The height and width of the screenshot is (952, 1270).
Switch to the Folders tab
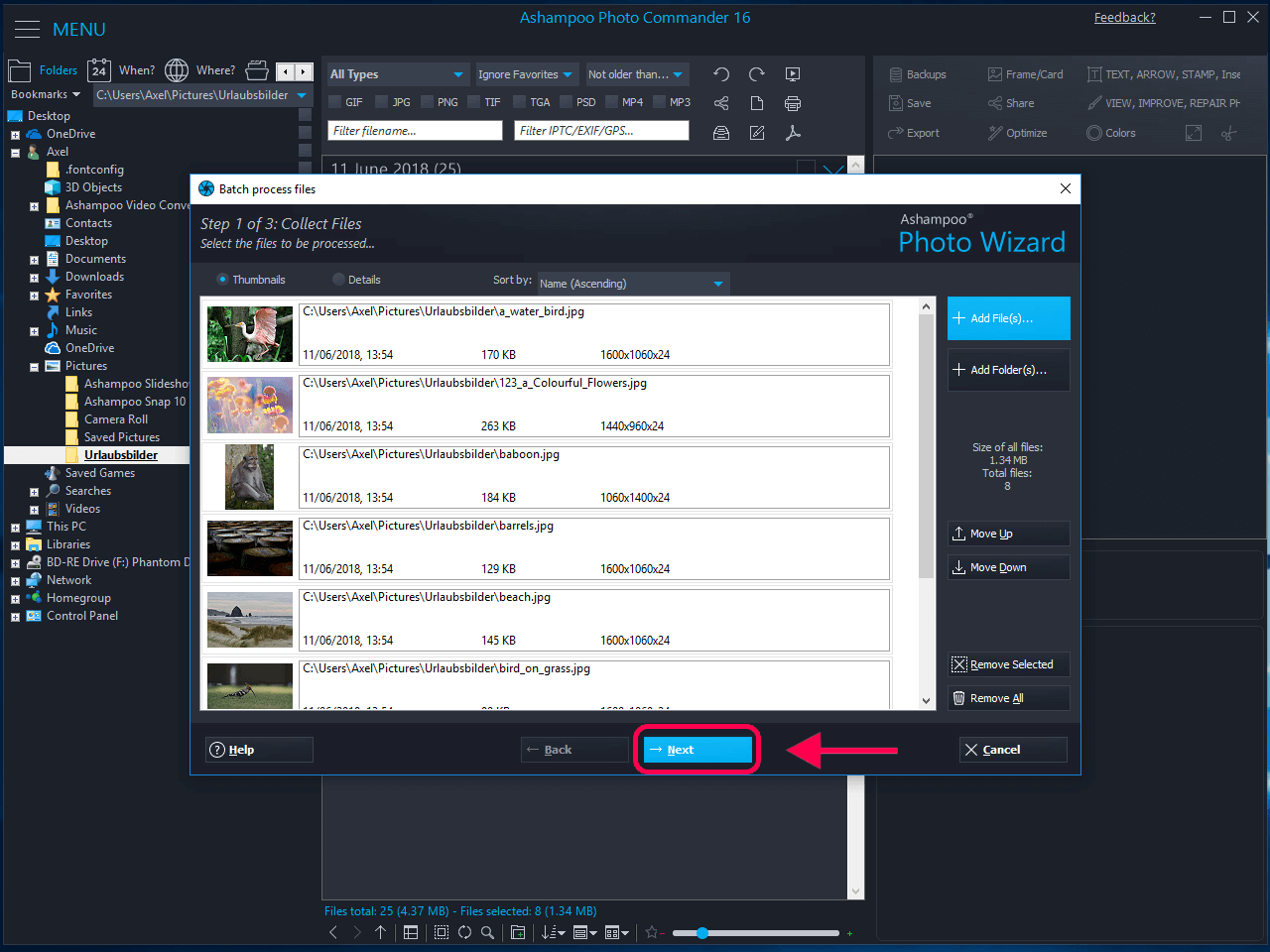43,70
